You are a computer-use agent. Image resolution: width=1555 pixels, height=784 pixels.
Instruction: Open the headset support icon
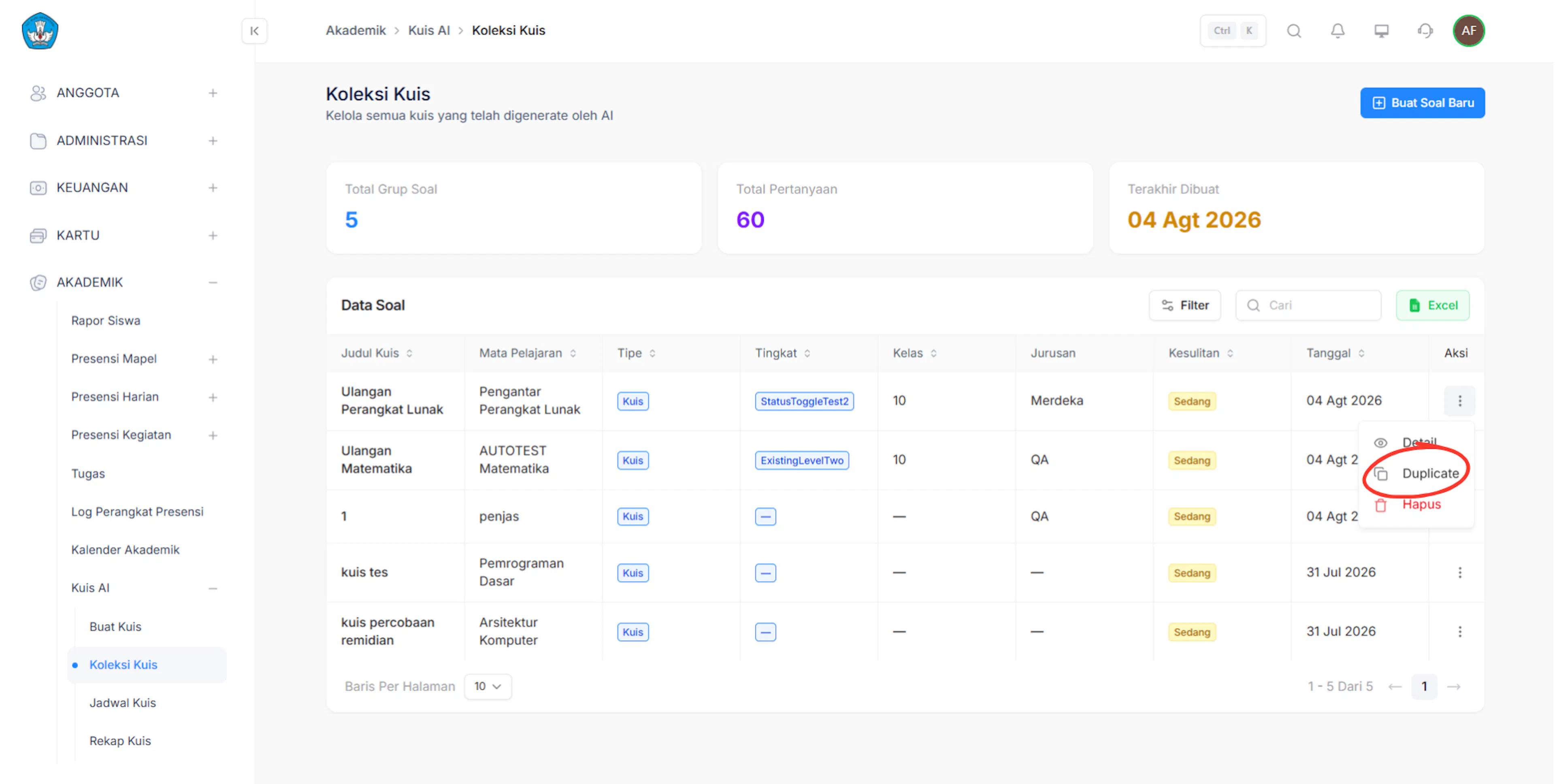tap(1425, 31)
